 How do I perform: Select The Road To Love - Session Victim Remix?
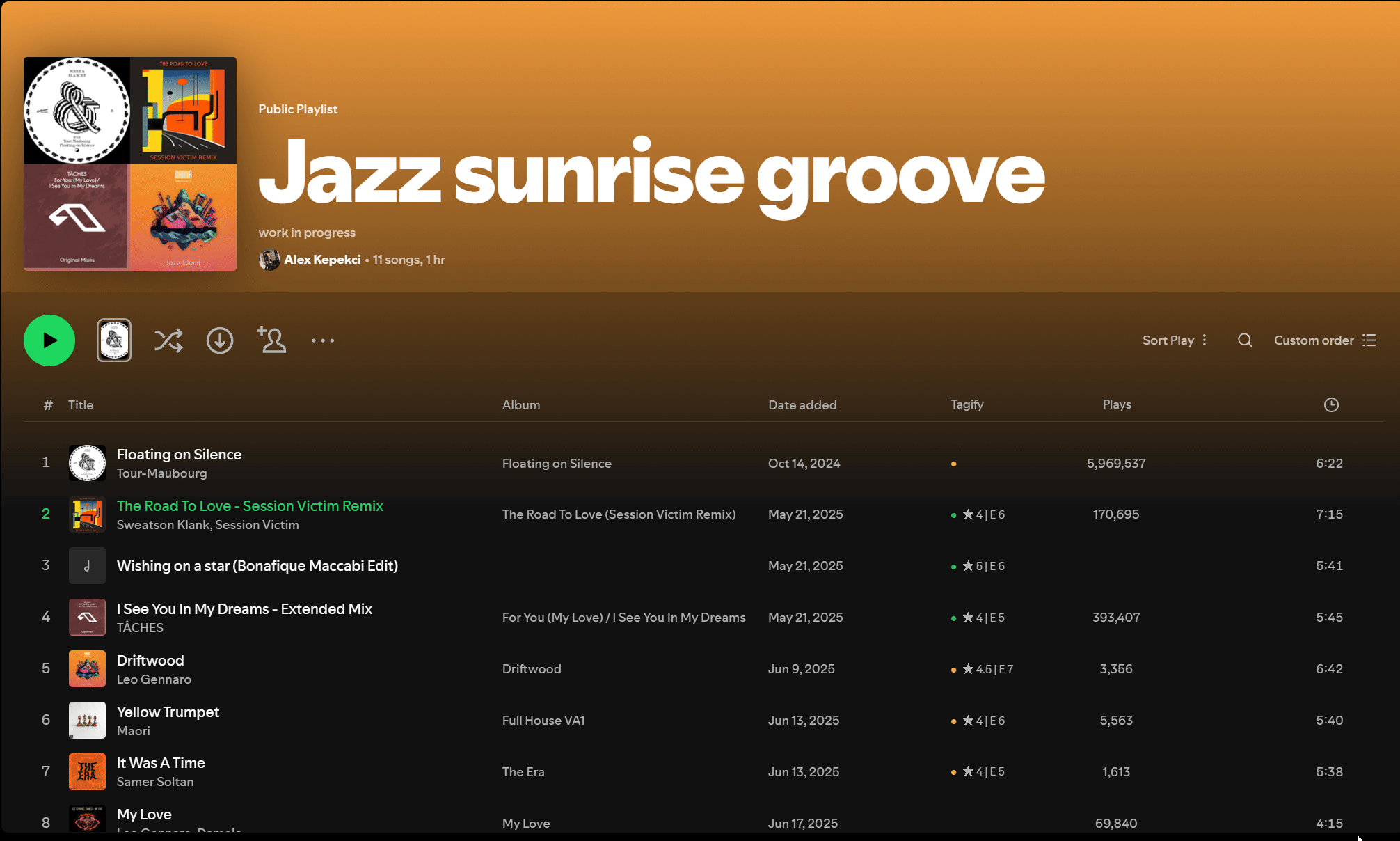250,506
